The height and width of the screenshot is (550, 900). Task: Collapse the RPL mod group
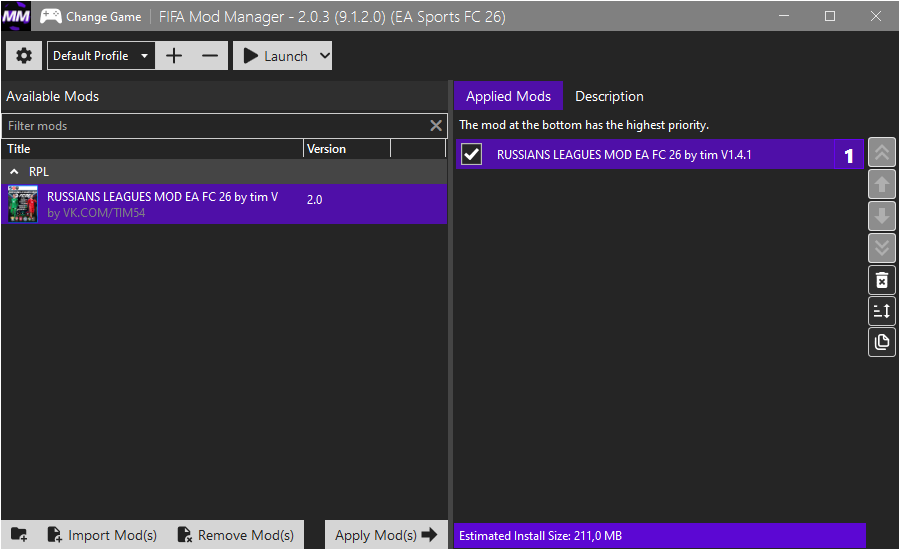[x=14, y=172]
